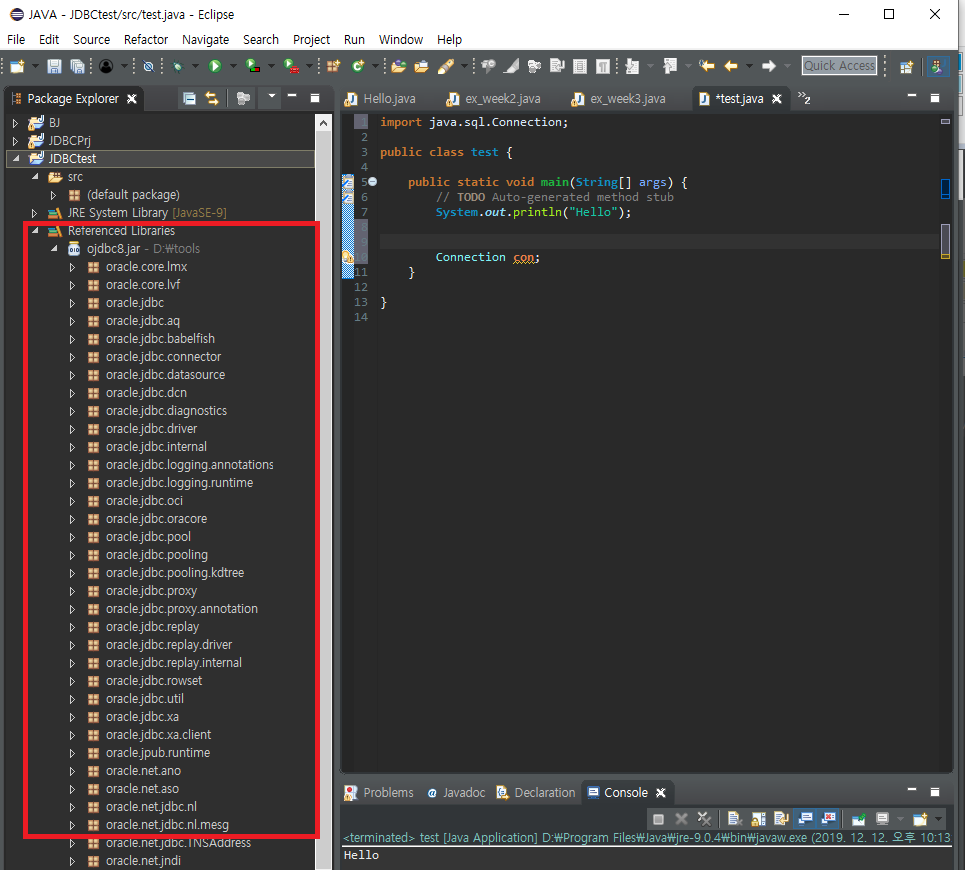The image size is (965, 870).
Task: Switch to the Problems view tab
Action: point(379,792)
